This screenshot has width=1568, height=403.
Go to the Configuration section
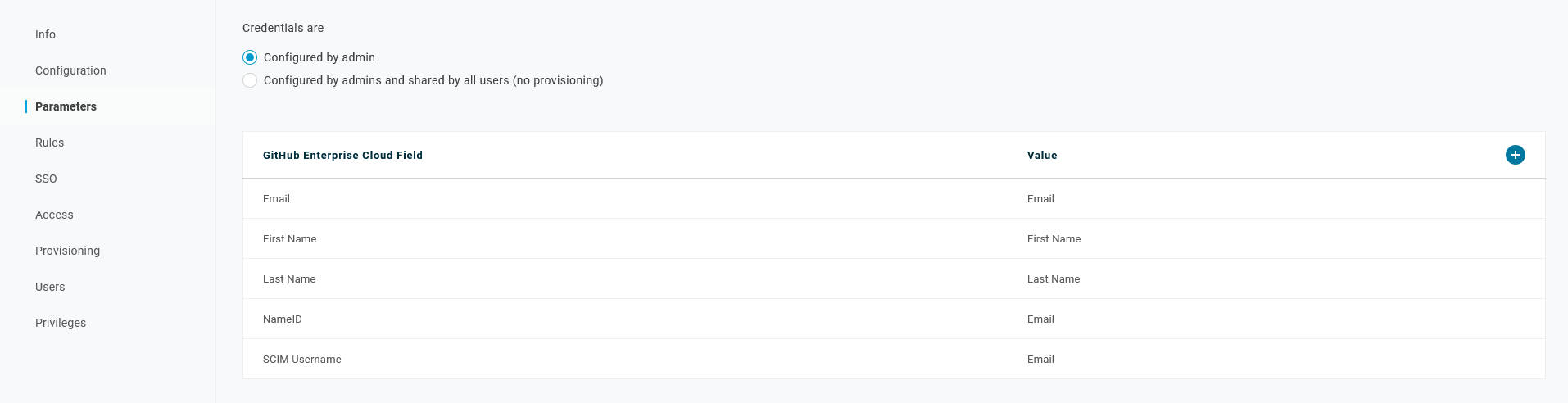pyautogui.click(x=70, y=70)
